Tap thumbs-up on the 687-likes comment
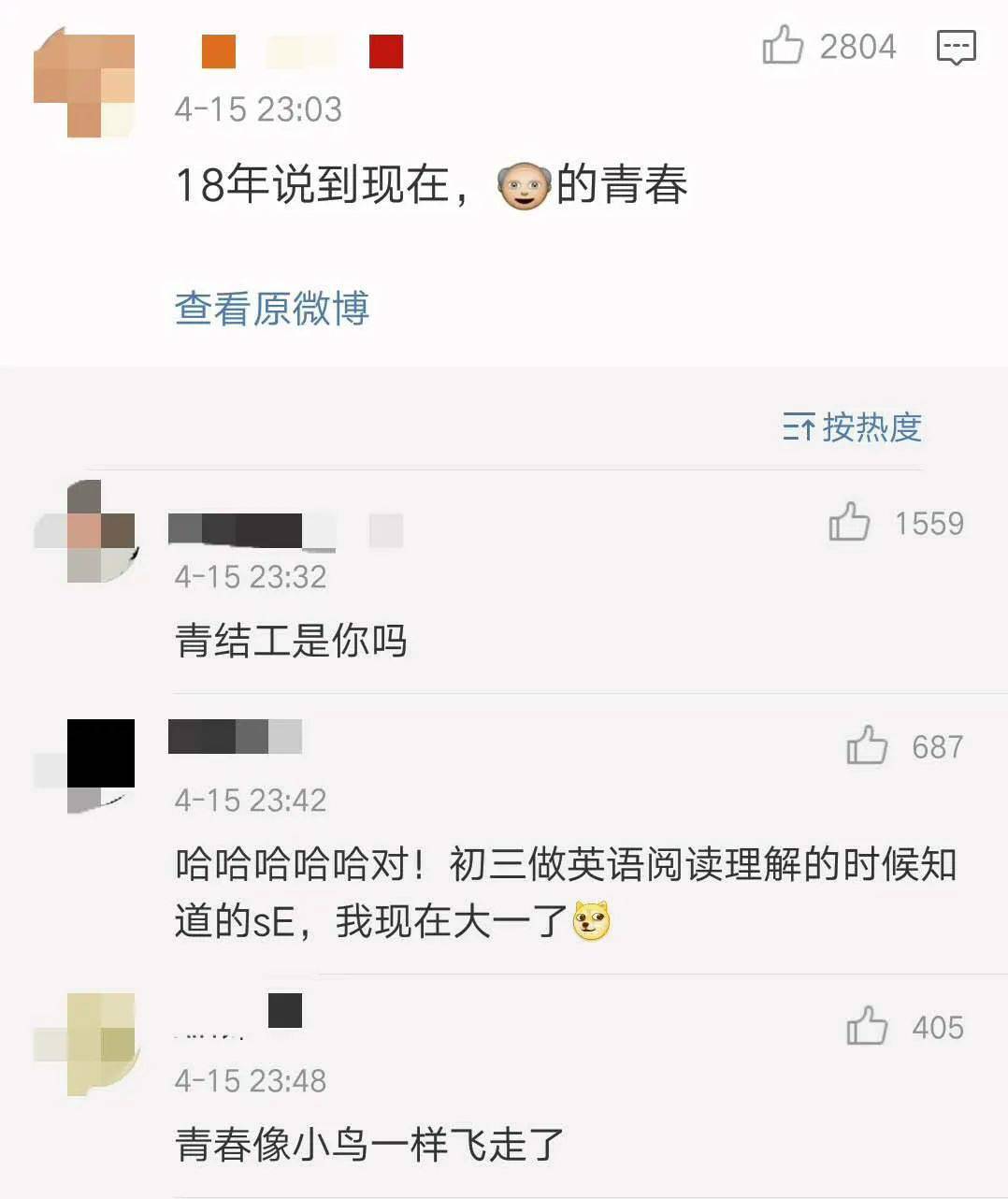1008x1199 pixels. [x=867, y=745]
